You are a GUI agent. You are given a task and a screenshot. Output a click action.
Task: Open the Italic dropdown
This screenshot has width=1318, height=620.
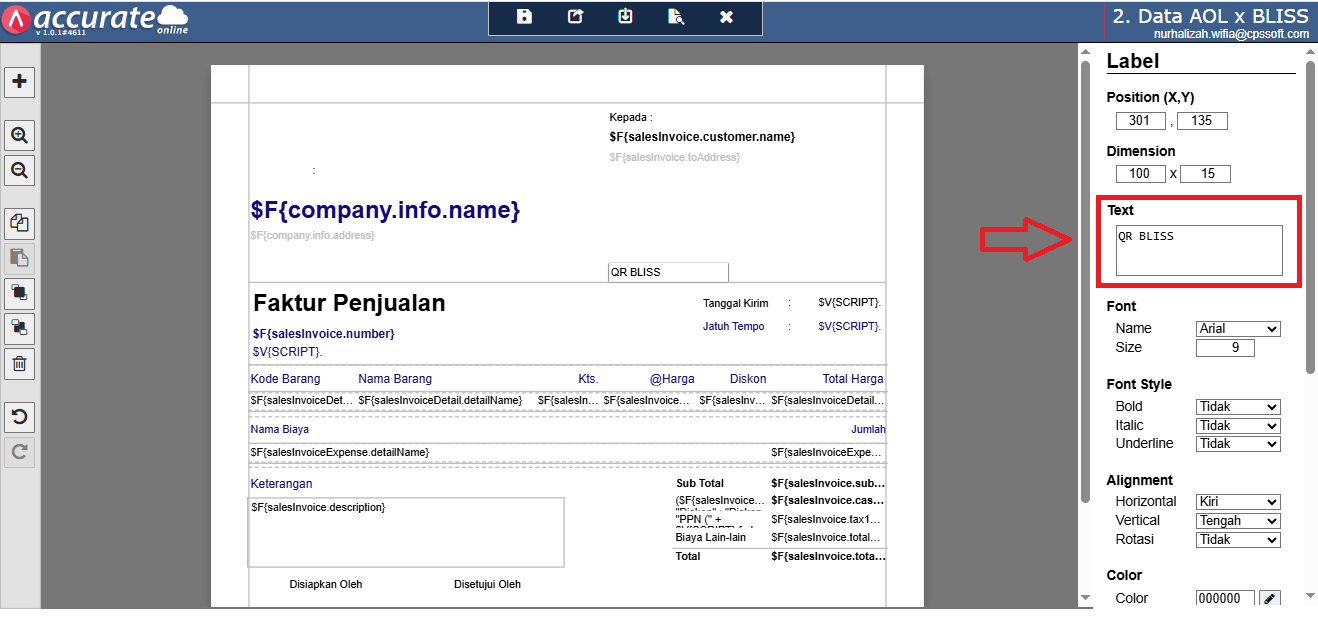[x=1238, y=426]
